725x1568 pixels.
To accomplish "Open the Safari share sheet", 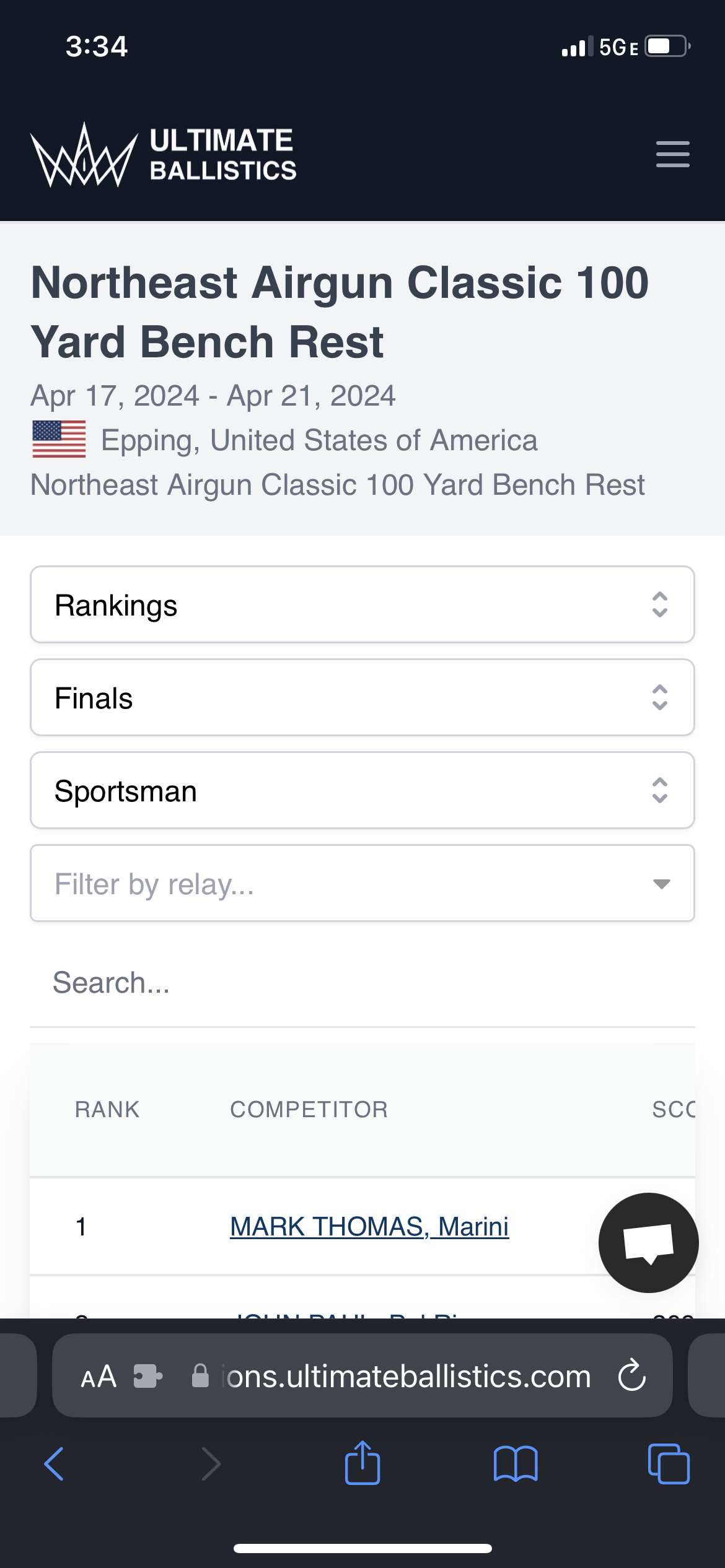I will click(362, 1463).
